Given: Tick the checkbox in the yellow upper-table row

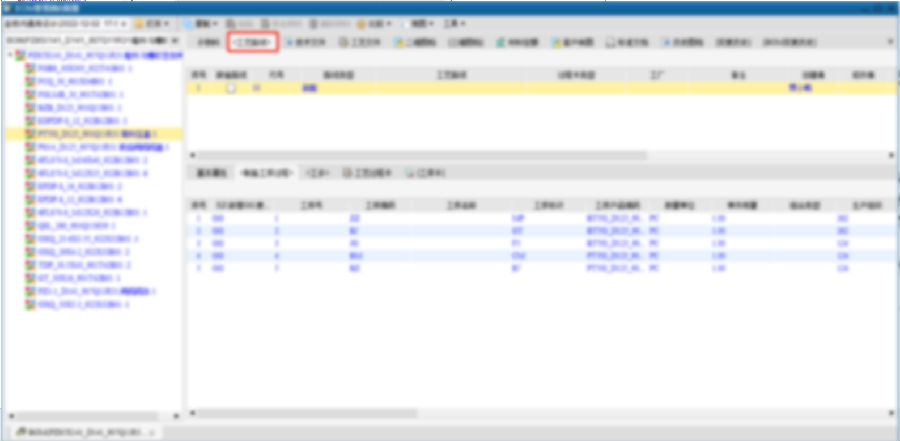Looking at the screenshot, I should pyautogui.click(x=230, y=88).
